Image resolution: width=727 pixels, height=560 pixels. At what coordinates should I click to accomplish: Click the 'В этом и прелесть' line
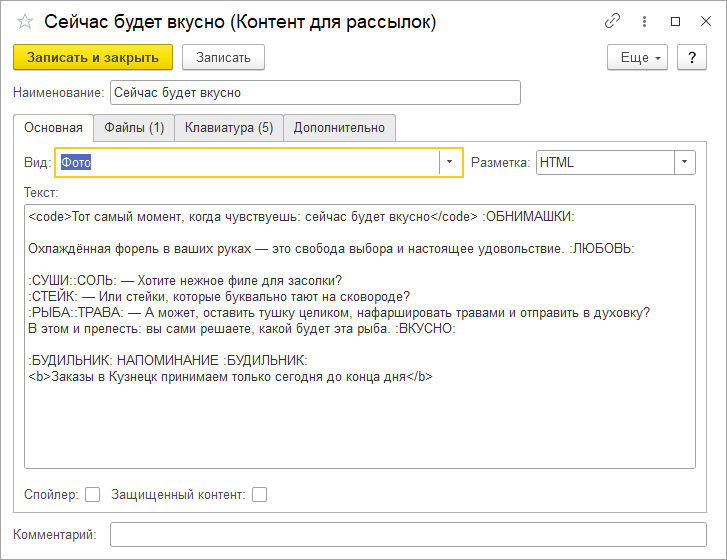click(242, 329)
